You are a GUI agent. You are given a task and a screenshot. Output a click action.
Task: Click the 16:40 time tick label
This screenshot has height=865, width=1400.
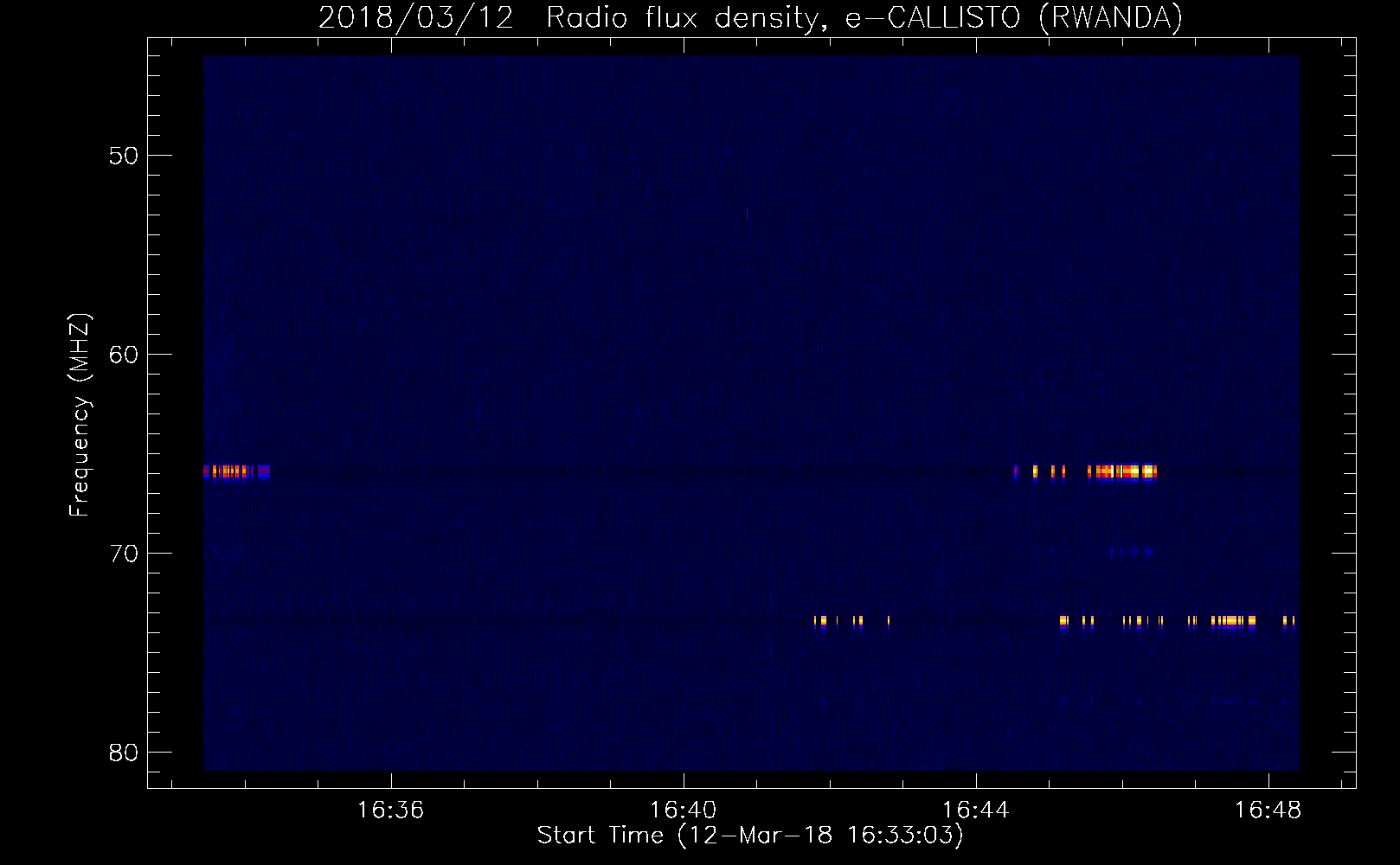[x=684, y=811]
